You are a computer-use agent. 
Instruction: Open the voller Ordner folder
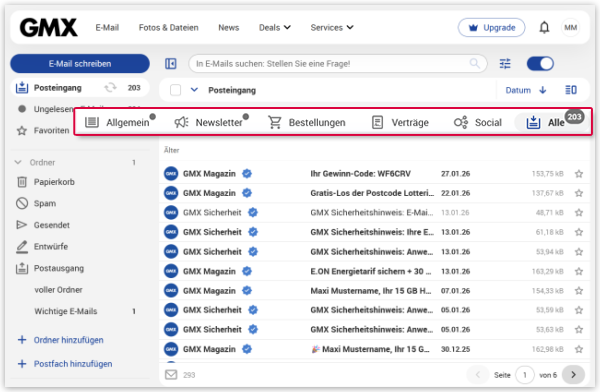click(x=58, y=290)
